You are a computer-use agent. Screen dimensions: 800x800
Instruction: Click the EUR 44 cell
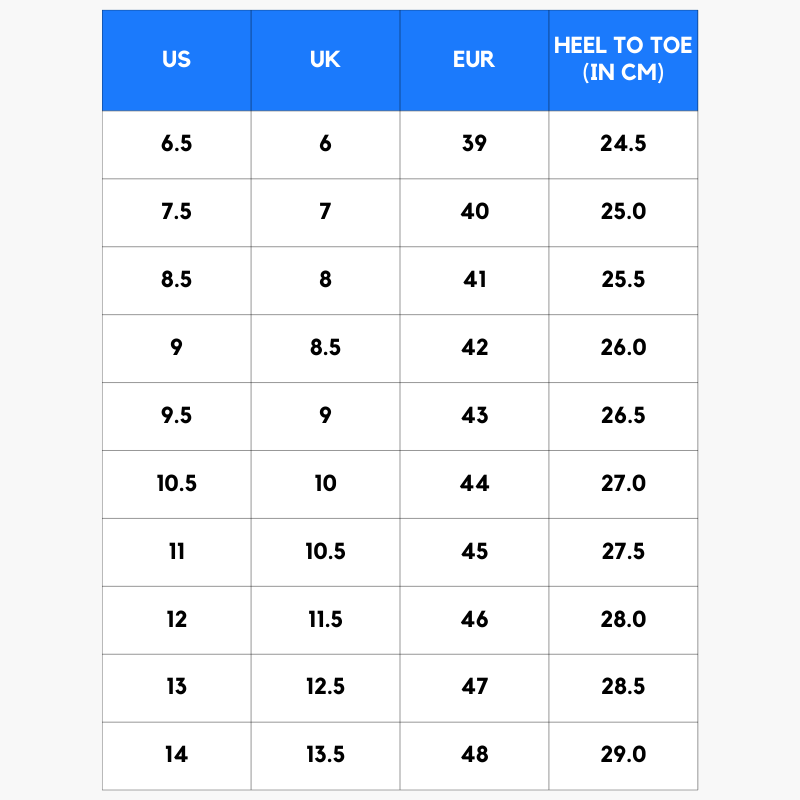coord(474,484)
